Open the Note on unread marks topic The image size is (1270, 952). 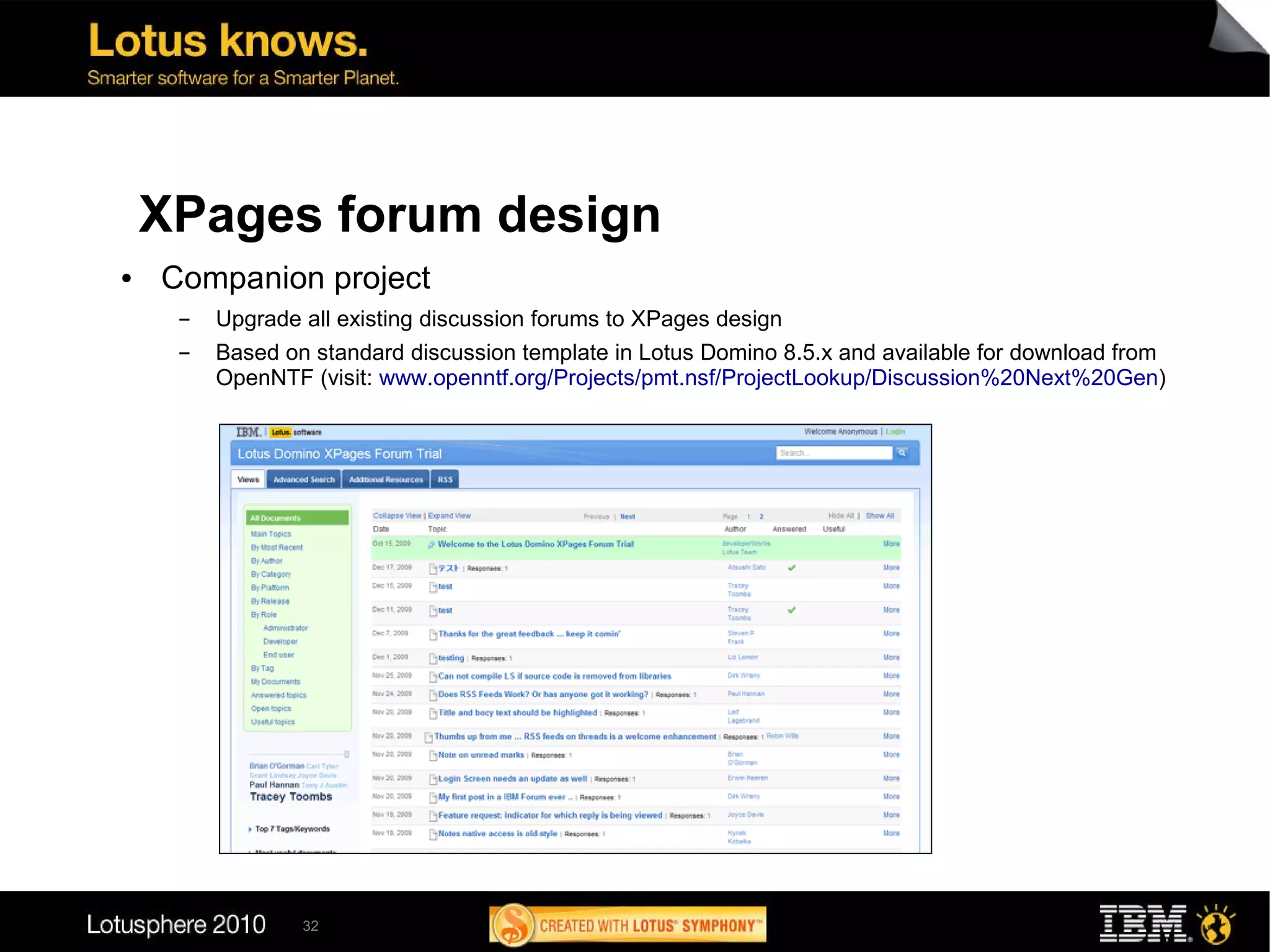481,755
